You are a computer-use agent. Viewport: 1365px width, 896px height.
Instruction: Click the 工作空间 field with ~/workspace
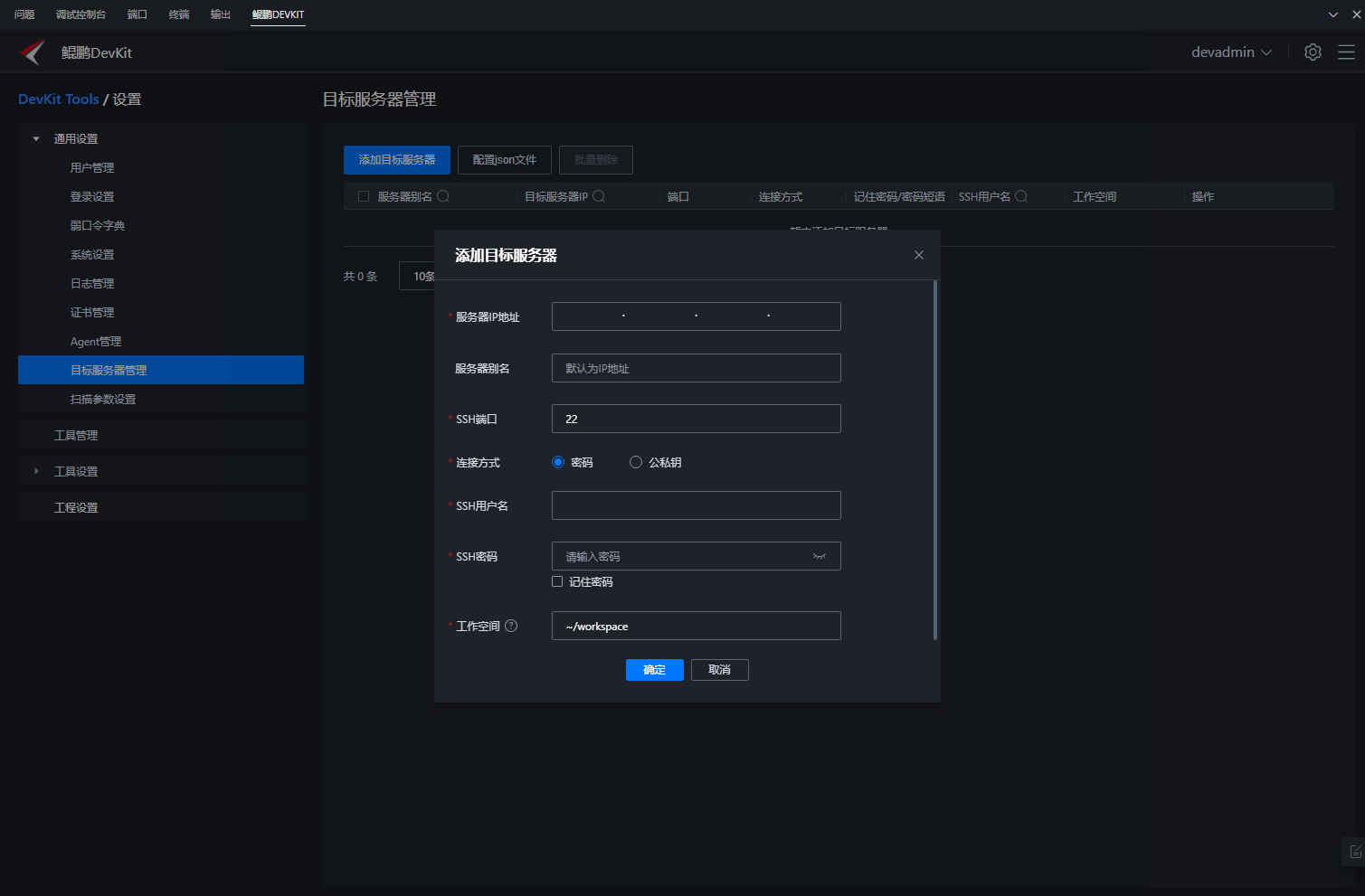point(697,626)
